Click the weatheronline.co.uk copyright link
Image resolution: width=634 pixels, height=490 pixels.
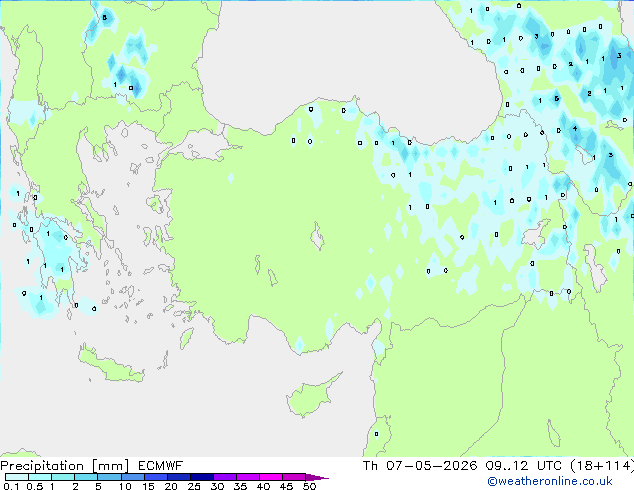click(549, 481)
